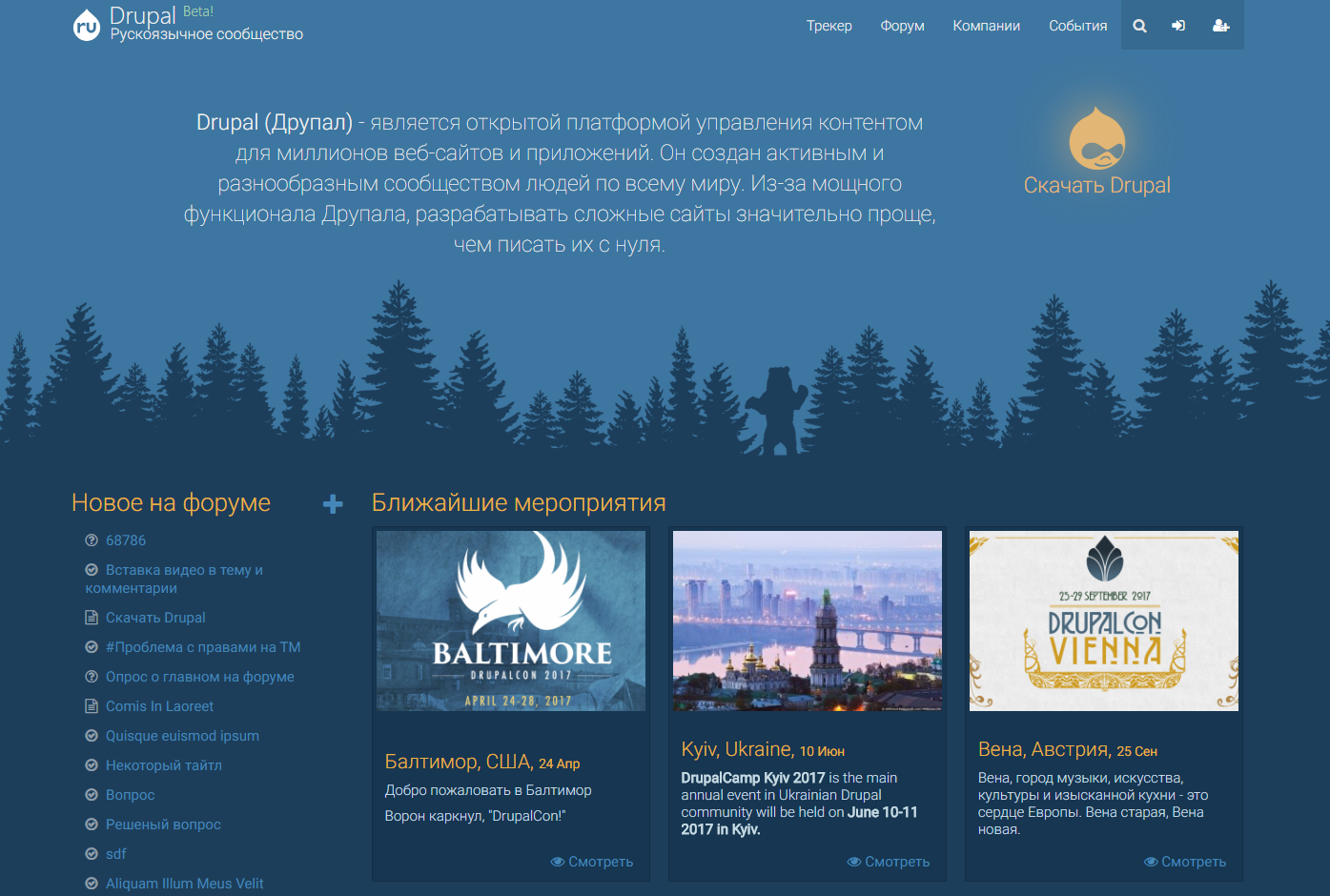Open topic Некоторый тайтл
1330x896 pixels.
pos(164,765)
